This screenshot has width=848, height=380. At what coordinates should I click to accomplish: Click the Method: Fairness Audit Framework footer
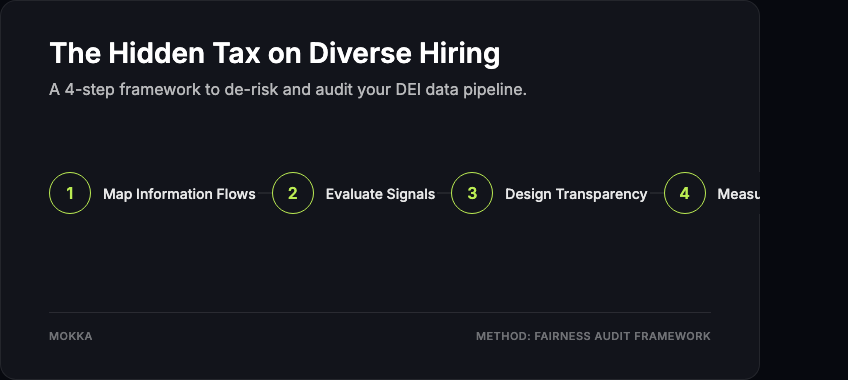tap(593, 336)
